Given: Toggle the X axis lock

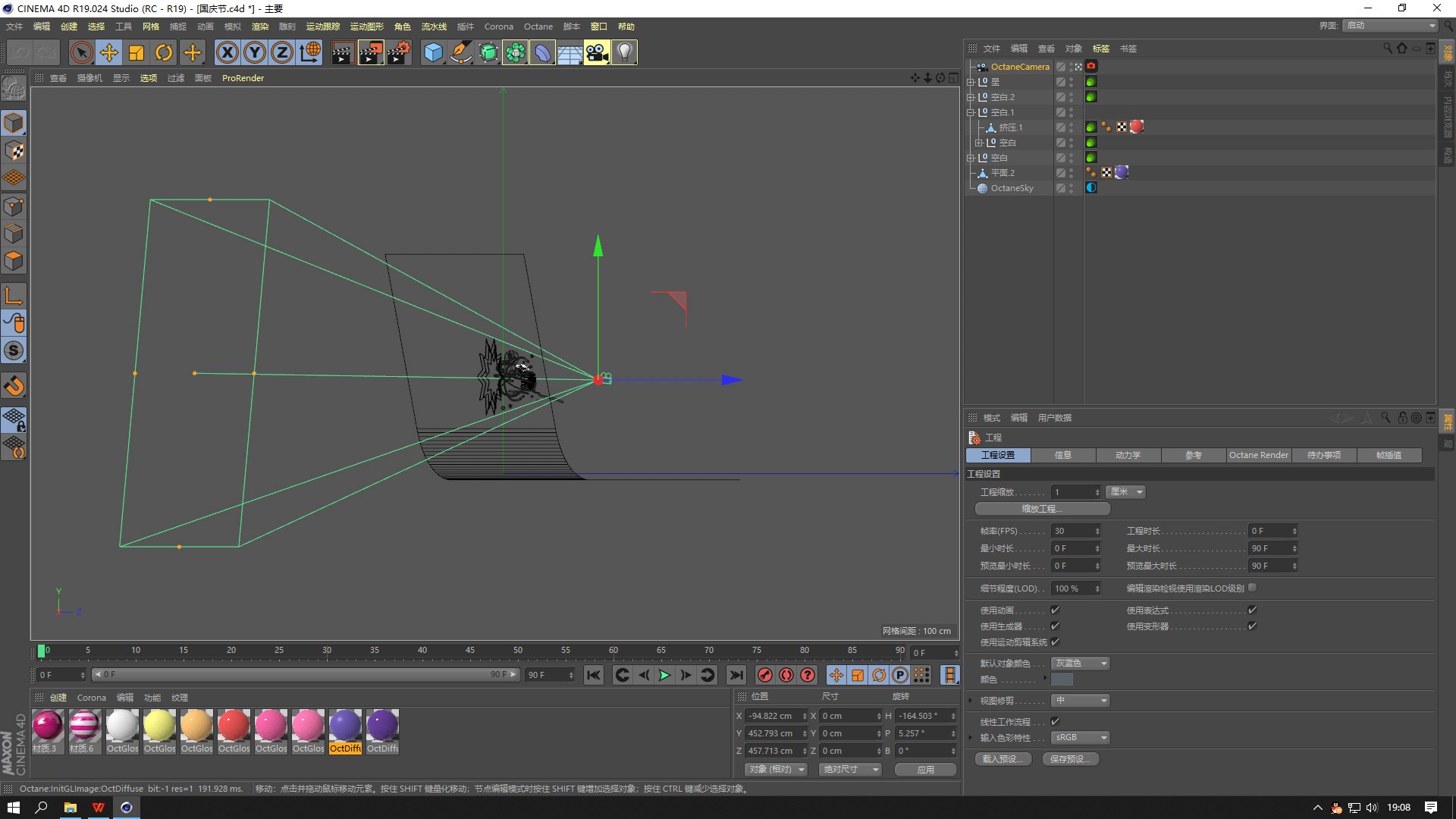Looking at the screenshot, I should [227, 52].
